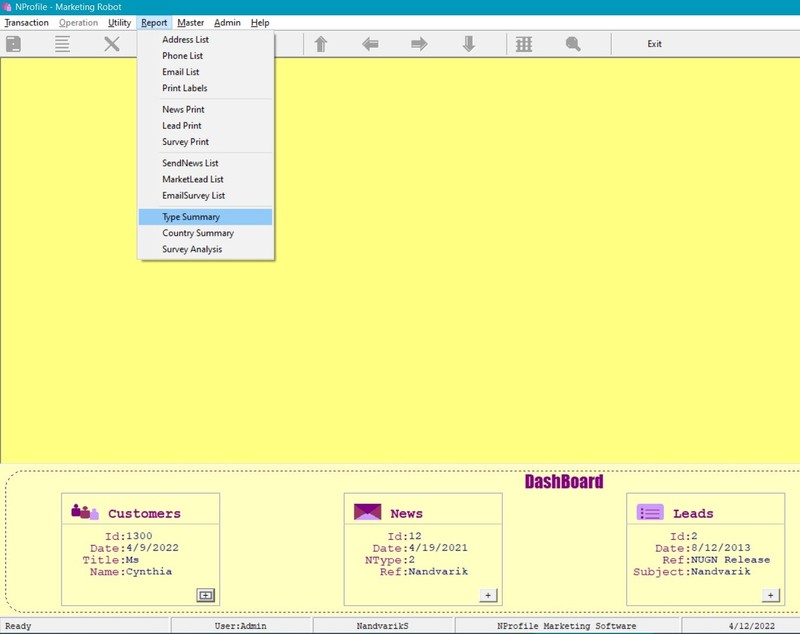Click the Leads list icon
Image resolution: width=800 pixels, height=634 pixels.
click(x=650, y=512)
